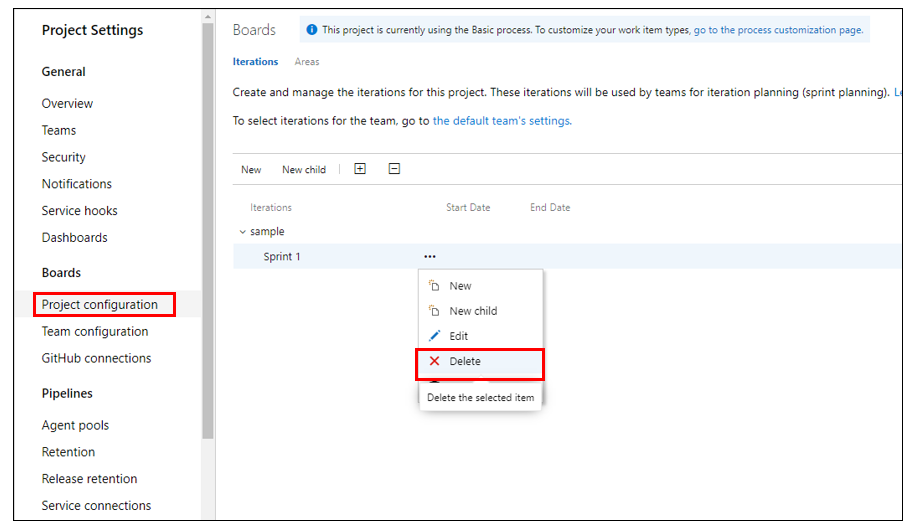This screenshot has height=527, width=909.
Task: Click the pencil Edit icon in menu
Action: [x=434, y=336]
